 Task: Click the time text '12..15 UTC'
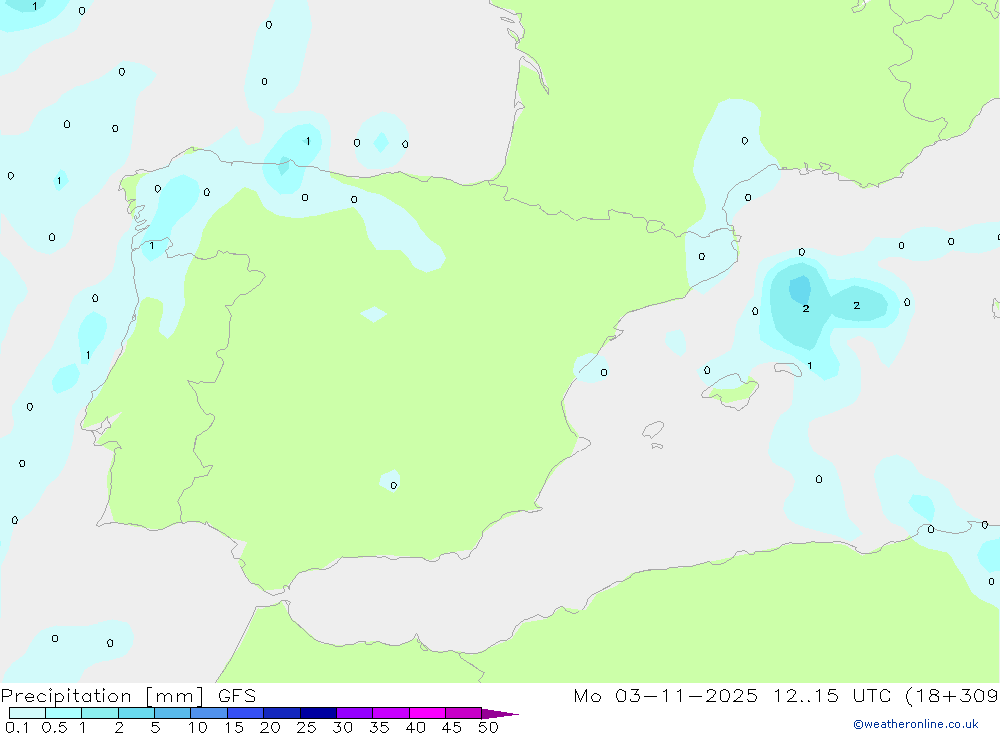[832, 696]
